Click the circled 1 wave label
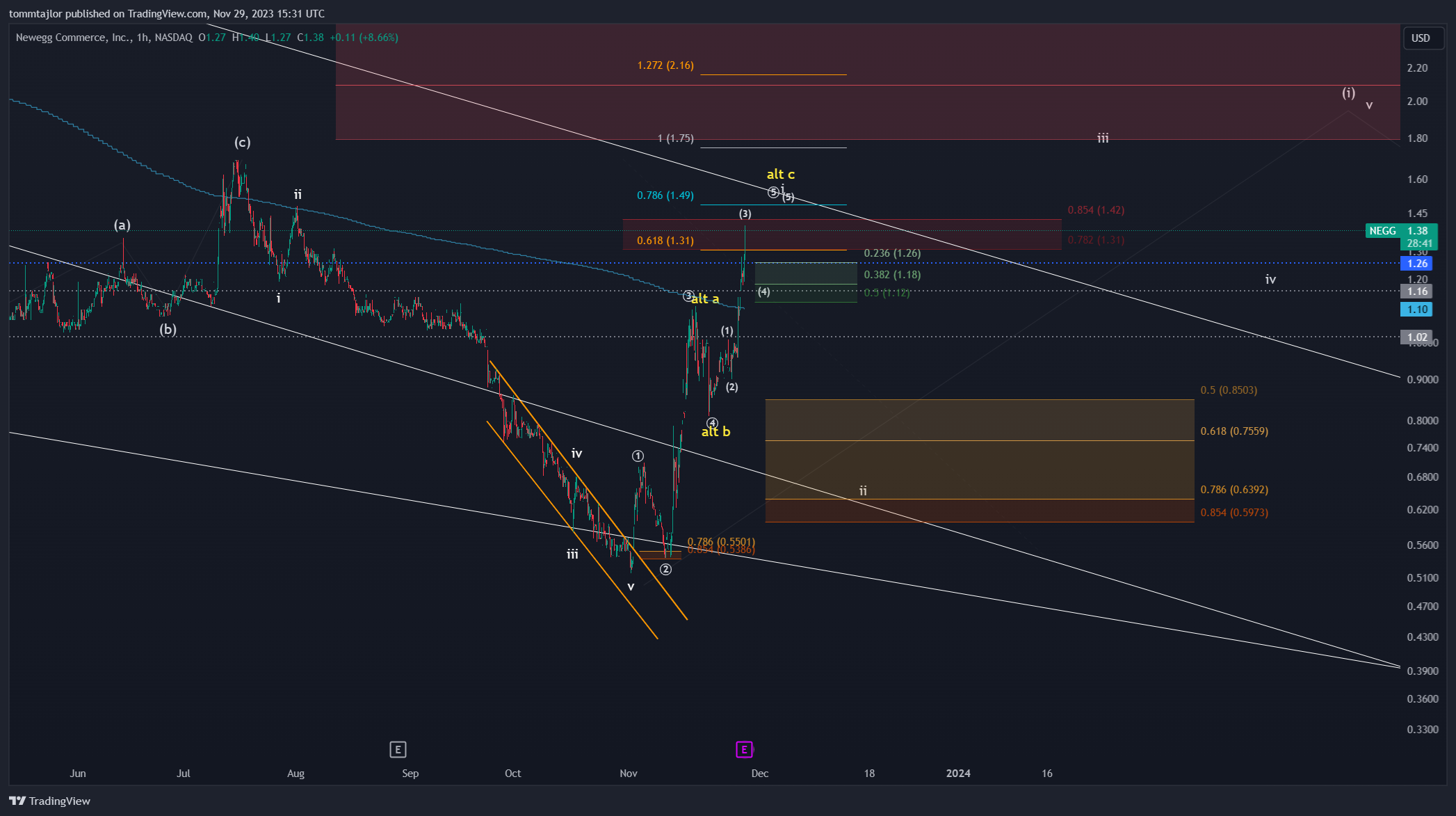1456x816 pixels. 638,456
